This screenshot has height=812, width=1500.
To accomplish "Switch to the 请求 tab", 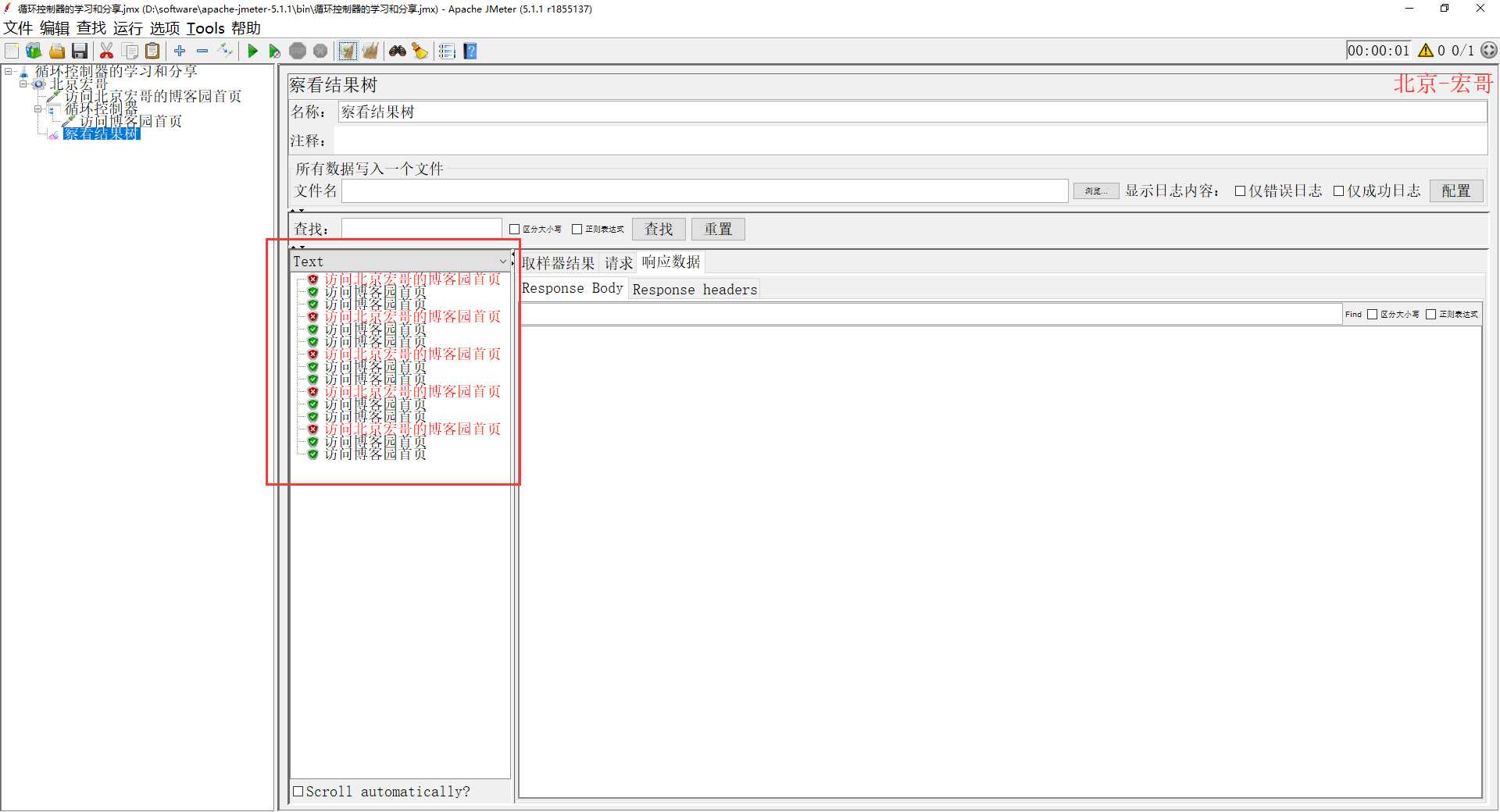I will click(619, 263).
